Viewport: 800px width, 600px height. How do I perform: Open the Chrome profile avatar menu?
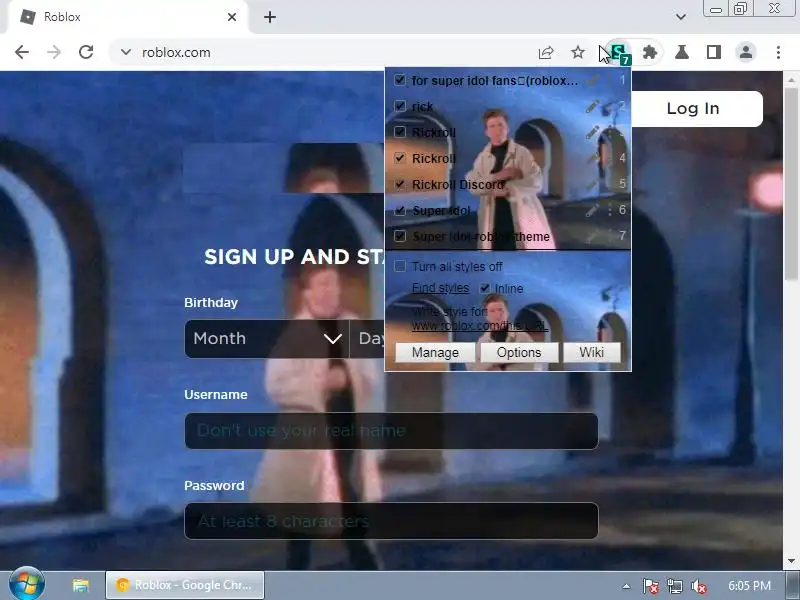click(x=746, y=52)
